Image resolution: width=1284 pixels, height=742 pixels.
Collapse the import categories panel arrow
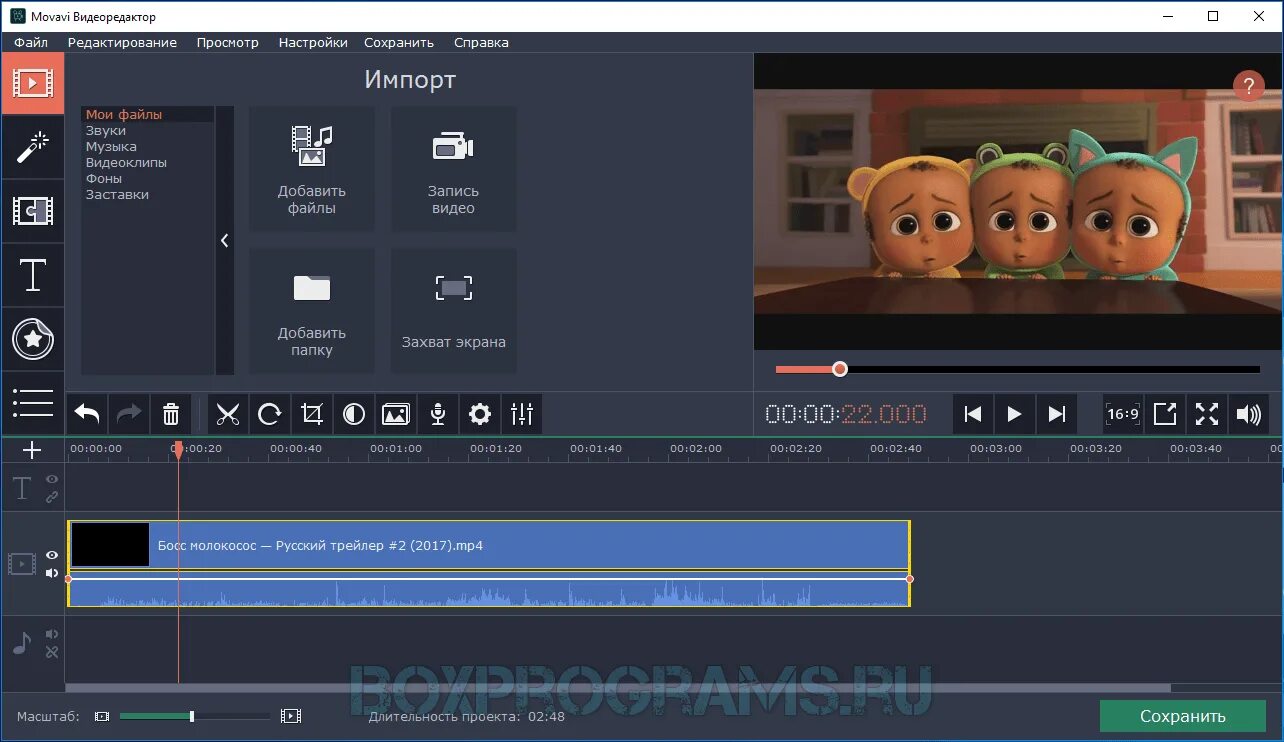tap(225, 241)
